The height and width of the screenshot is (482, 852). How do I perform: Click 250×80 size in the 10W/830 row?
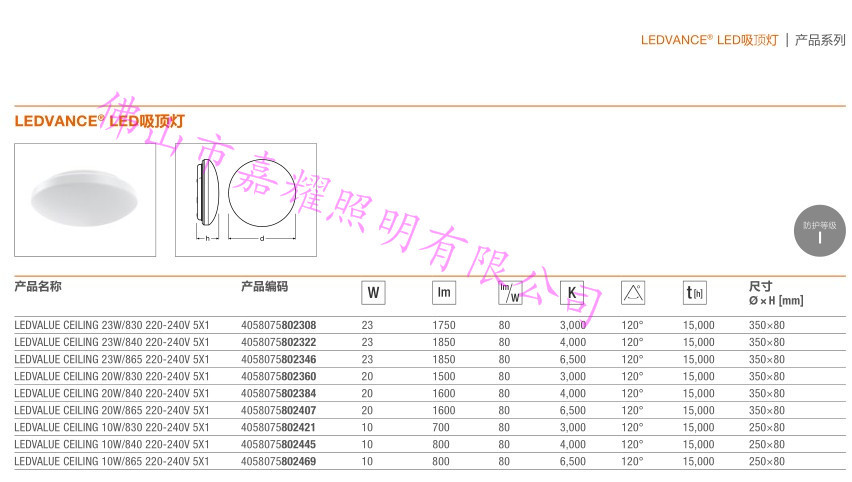coord(767,428)
